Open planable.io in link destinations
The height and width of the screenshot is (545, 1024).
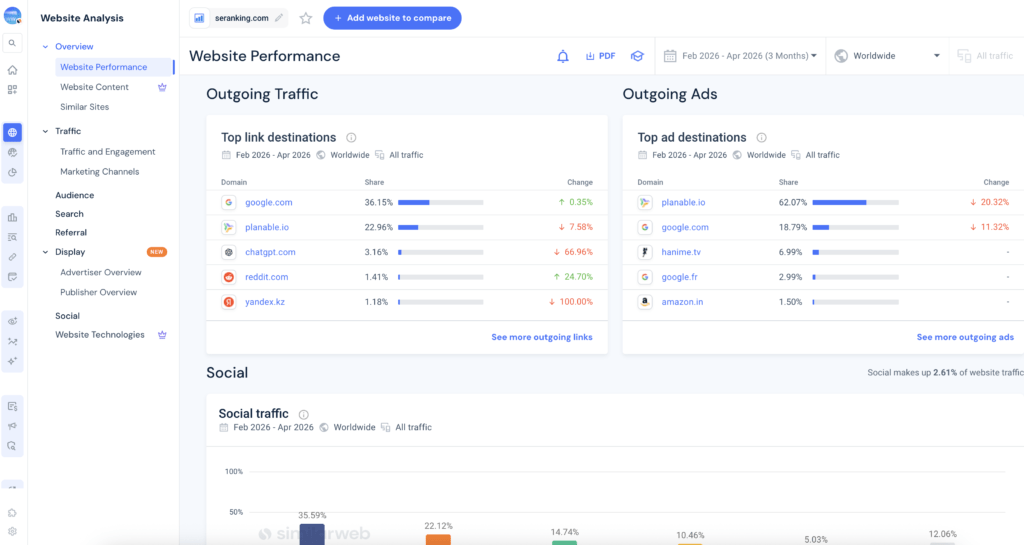click(x=266, y=227)
